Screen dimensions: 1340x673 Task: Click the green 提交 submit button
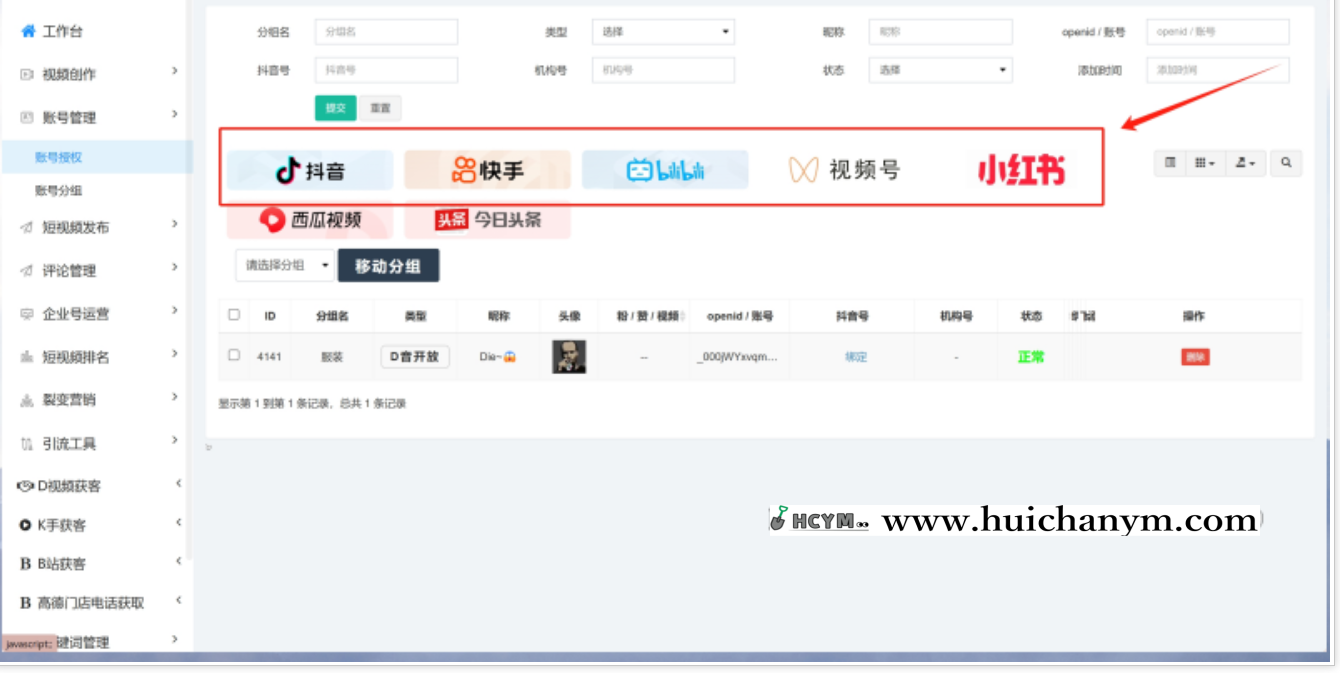click(335, 107)
